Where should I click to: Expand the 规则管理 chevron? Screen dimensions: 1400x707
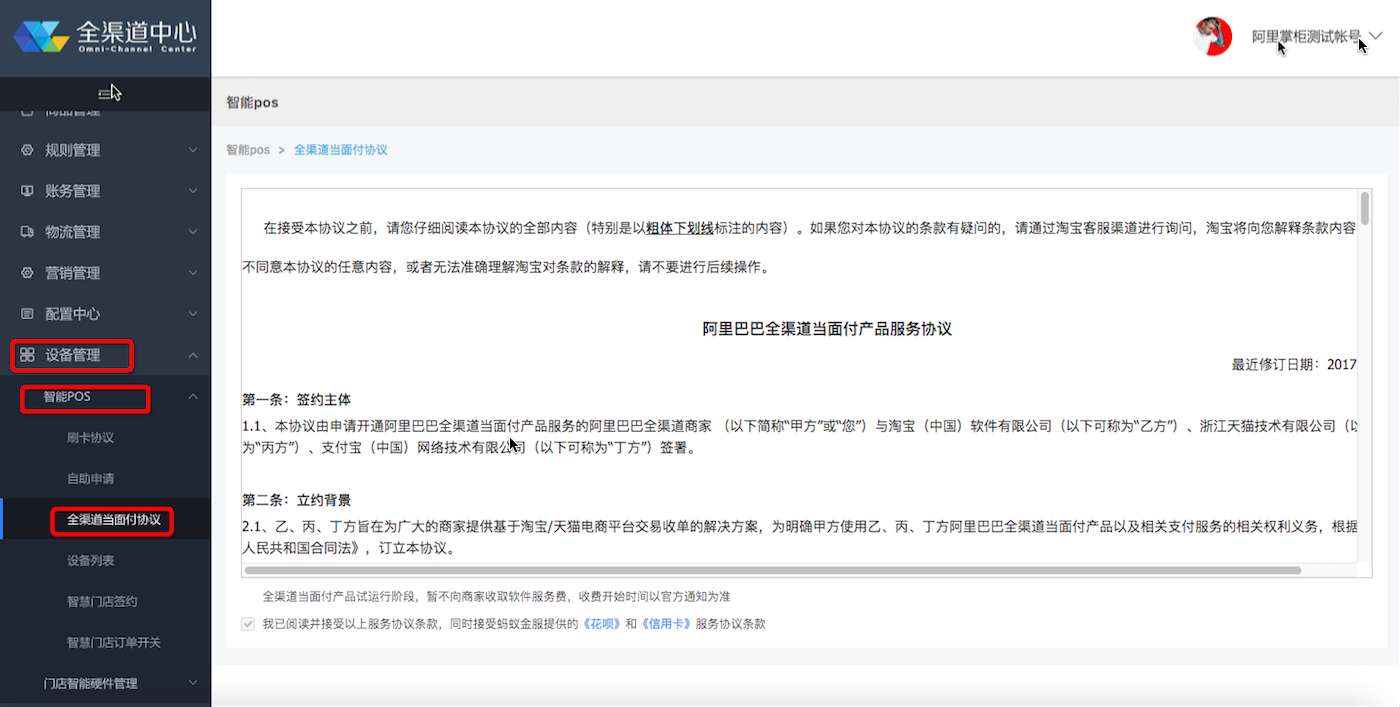(193, 150)
